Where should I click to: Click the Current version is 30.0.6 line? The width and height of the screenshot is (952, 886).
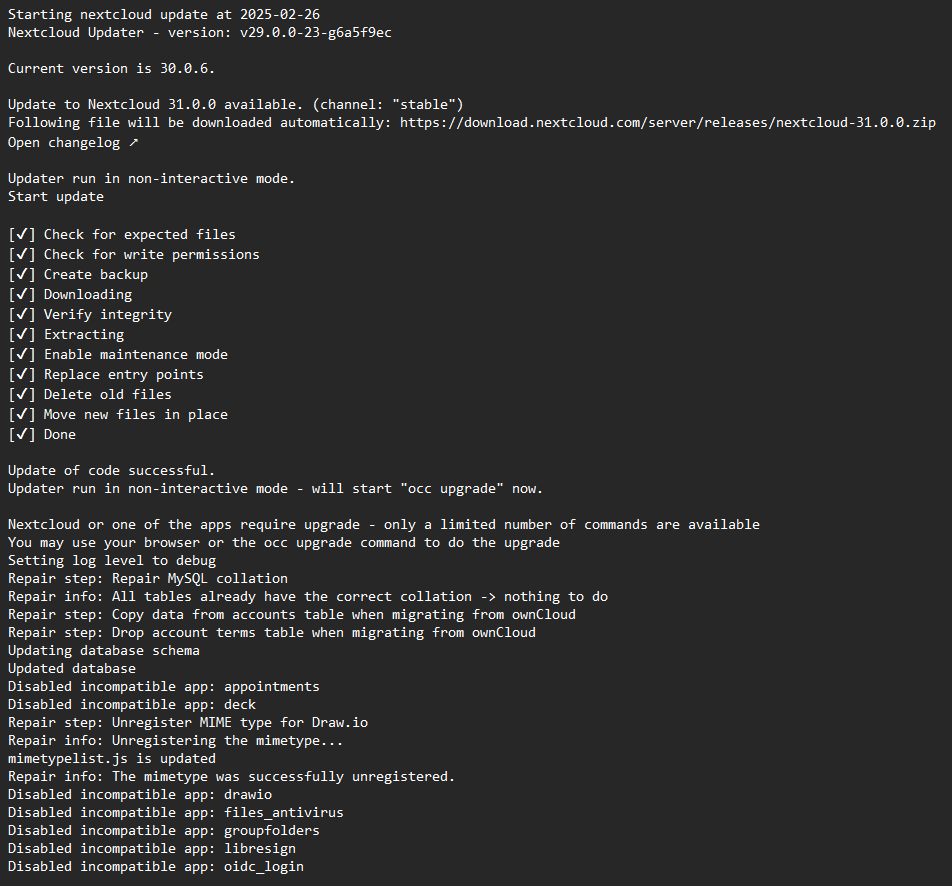pyautogui.click(x=111, y=69)
